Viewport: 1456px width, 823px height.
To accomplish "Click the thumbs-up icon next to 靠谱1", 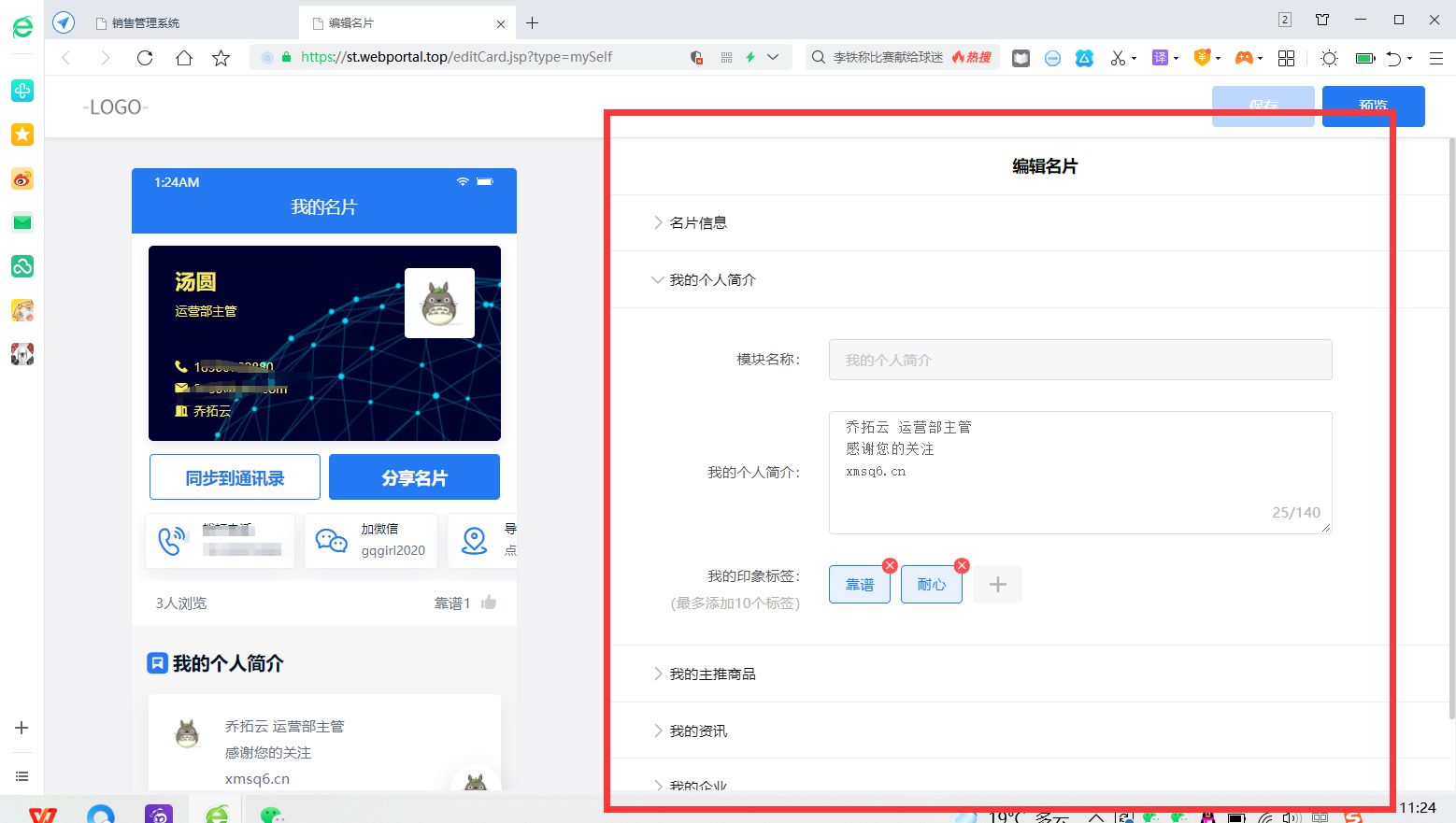I will pos(488,603).
